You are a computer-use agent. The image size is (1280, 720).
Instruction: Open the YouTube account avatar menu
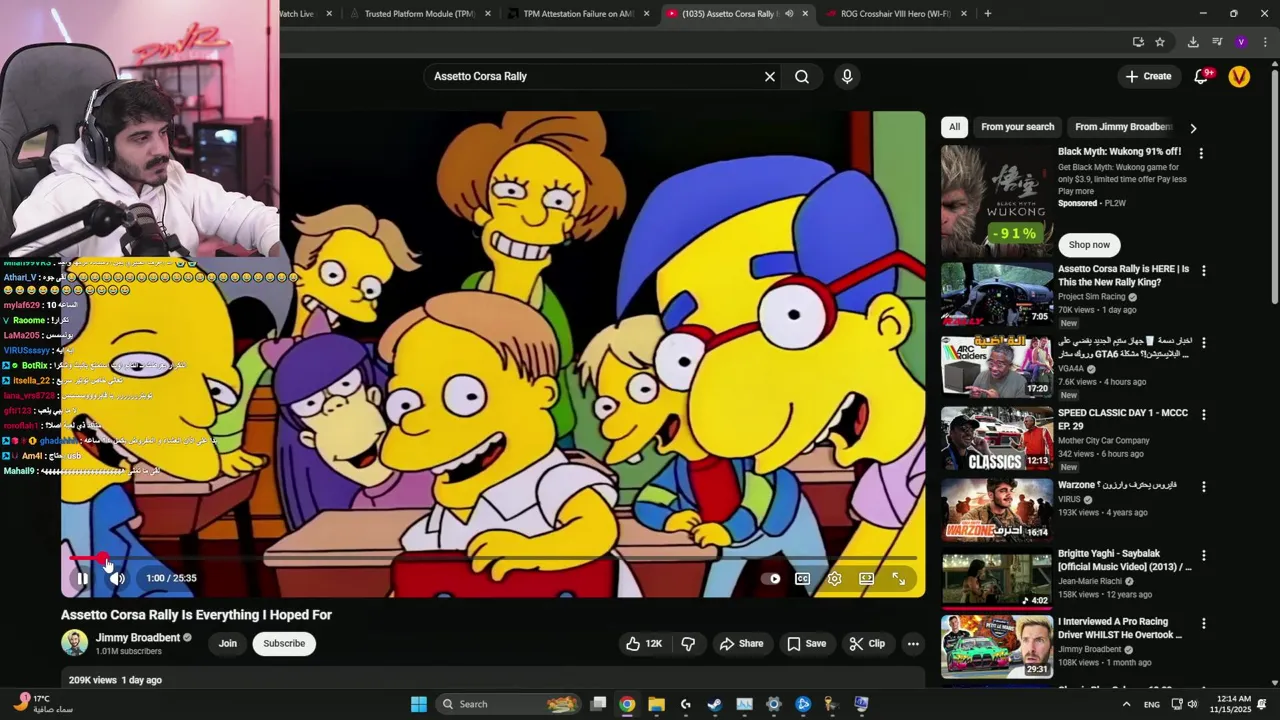click(1239, 76)
